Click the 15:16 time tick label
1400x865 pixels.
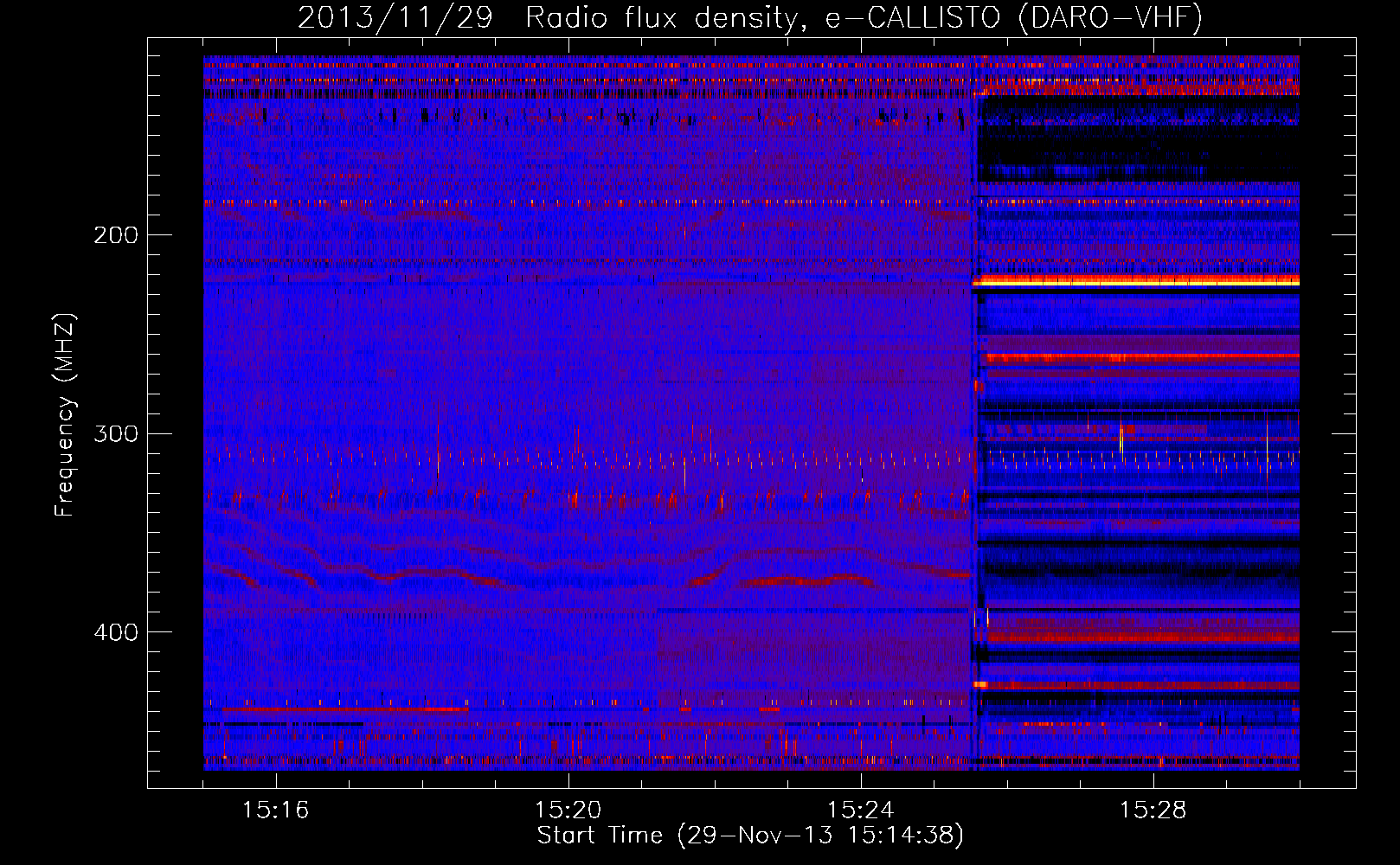tap(275, 811)
